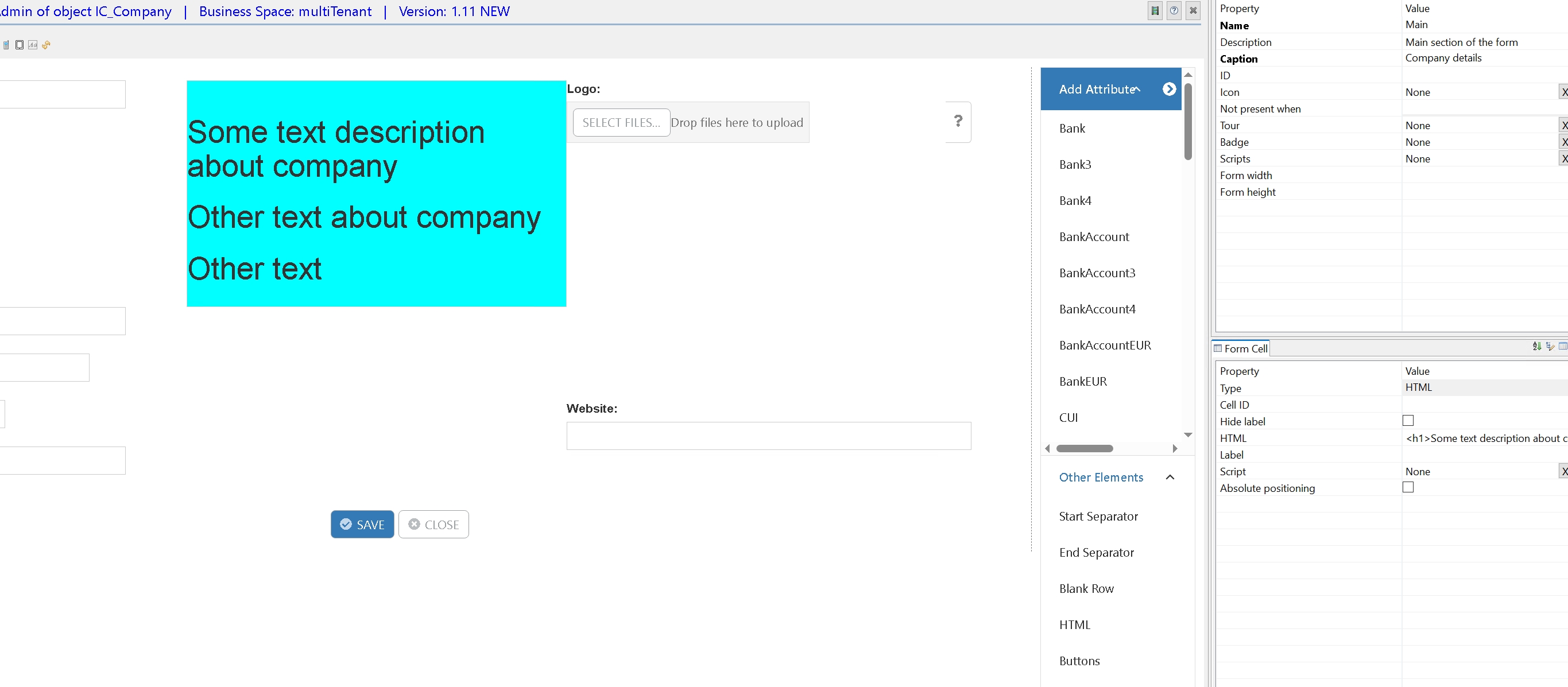Click the cyan HTML description block
Screen dimensions: 1568x687
[376, 193]
